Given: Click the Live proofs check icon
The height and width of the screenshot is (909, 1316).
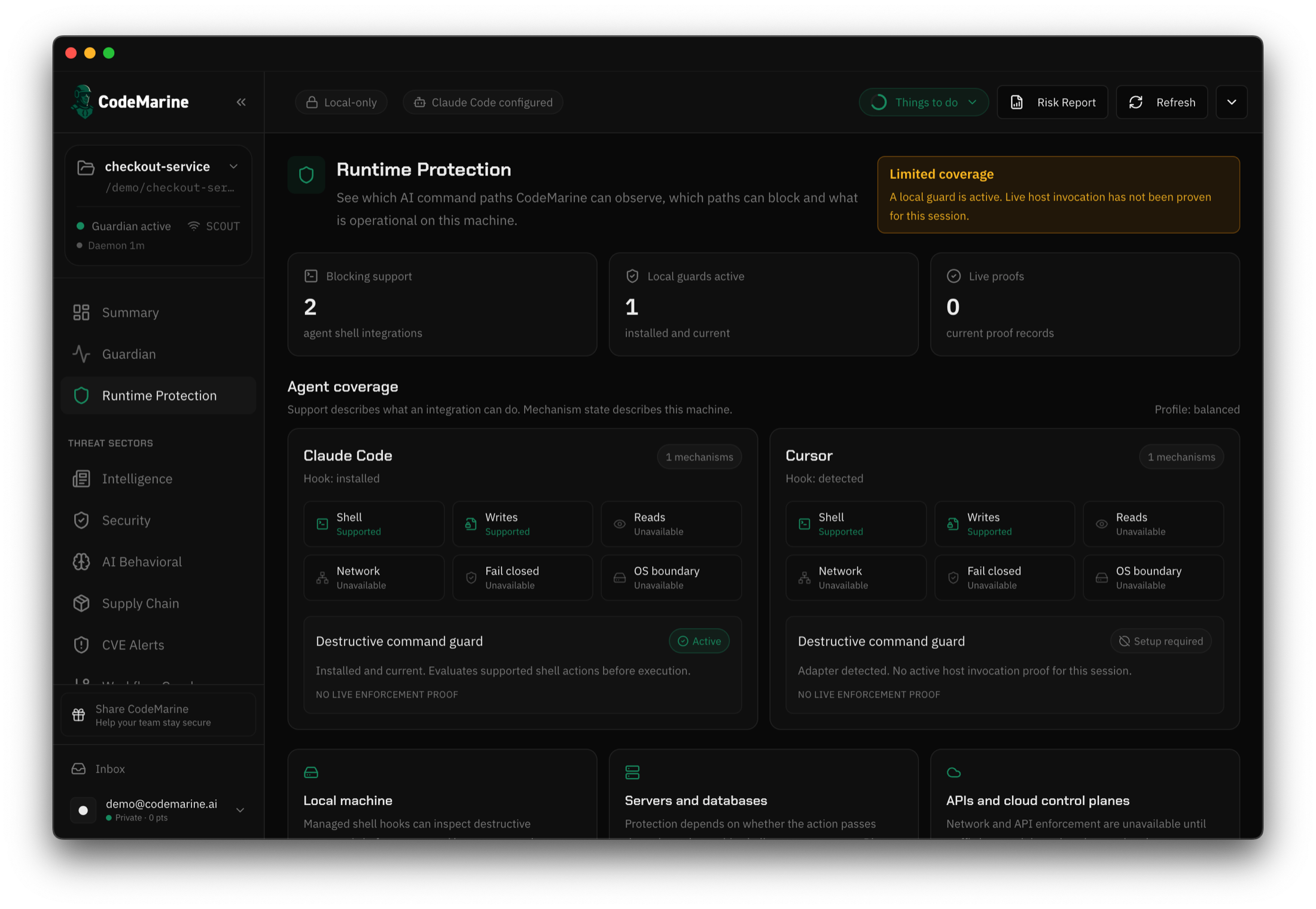Looking at the screenshot, I should click(x=954, y=276).
